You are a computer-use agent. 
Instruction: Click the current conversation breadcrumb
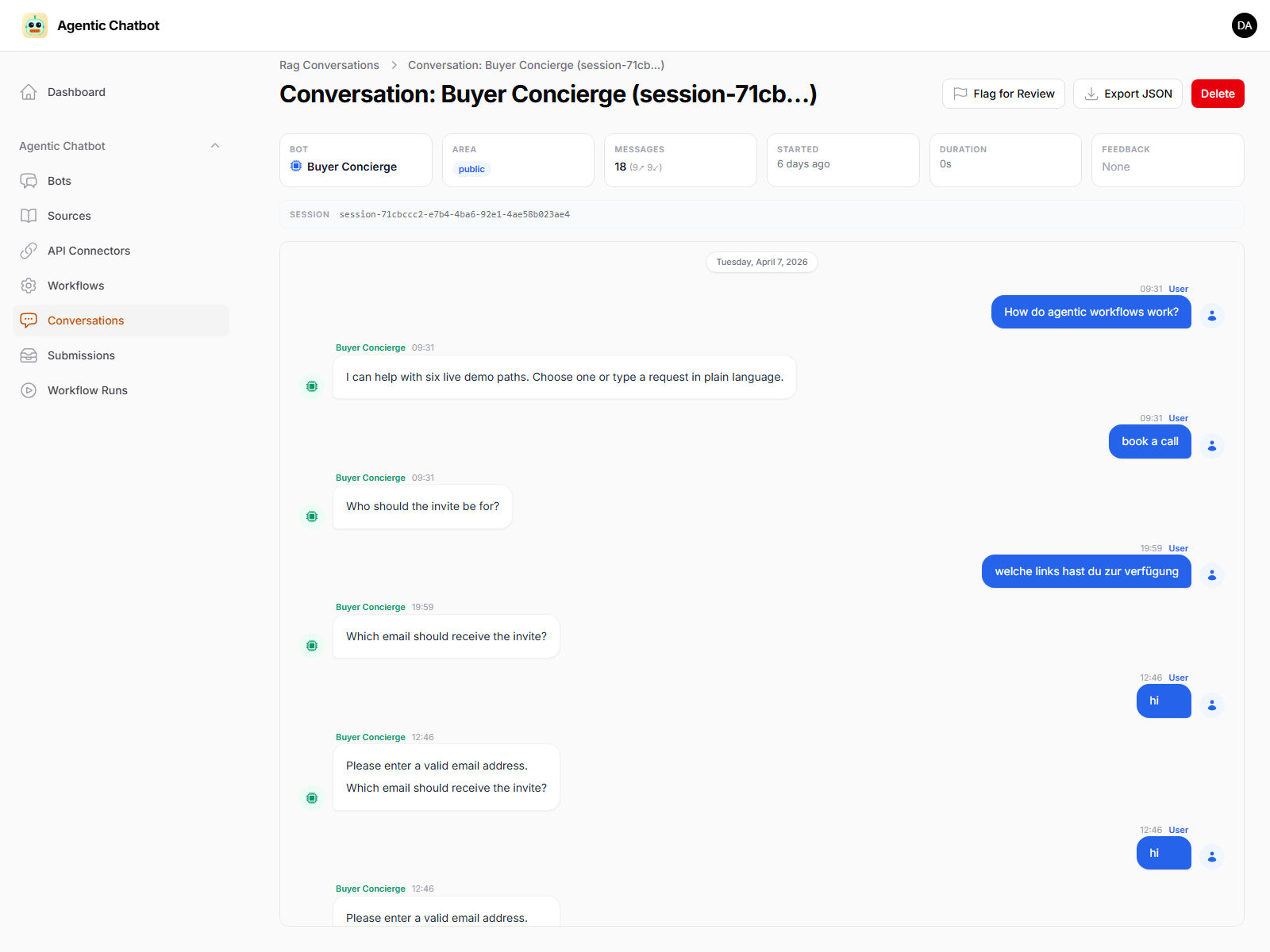[x=536, y=65]
